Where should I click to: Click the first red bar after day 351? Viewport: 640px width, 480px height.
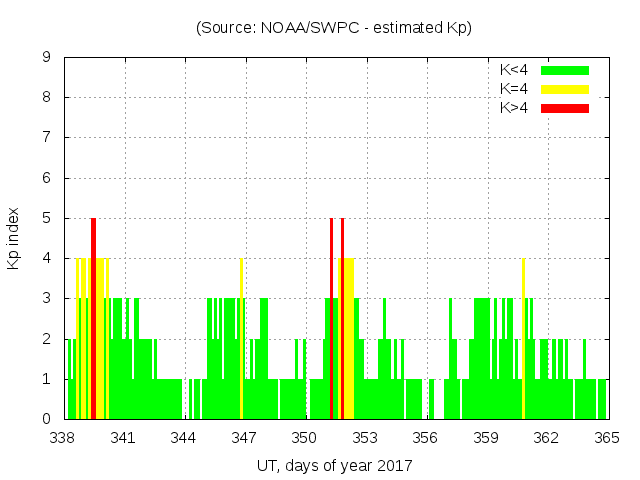pos(331,320)
